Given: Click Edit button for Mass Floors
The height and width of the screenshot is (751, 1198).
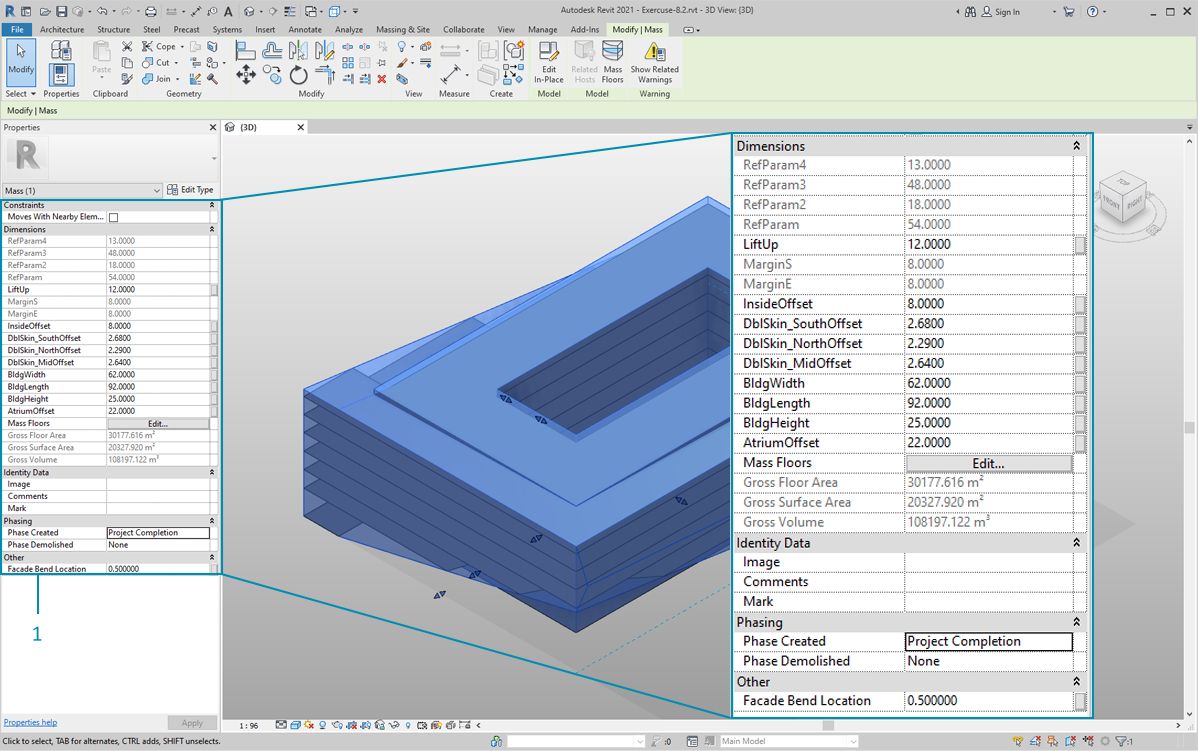Looking at the screenshot, I should pyautogui.click(x=158, y=423).
